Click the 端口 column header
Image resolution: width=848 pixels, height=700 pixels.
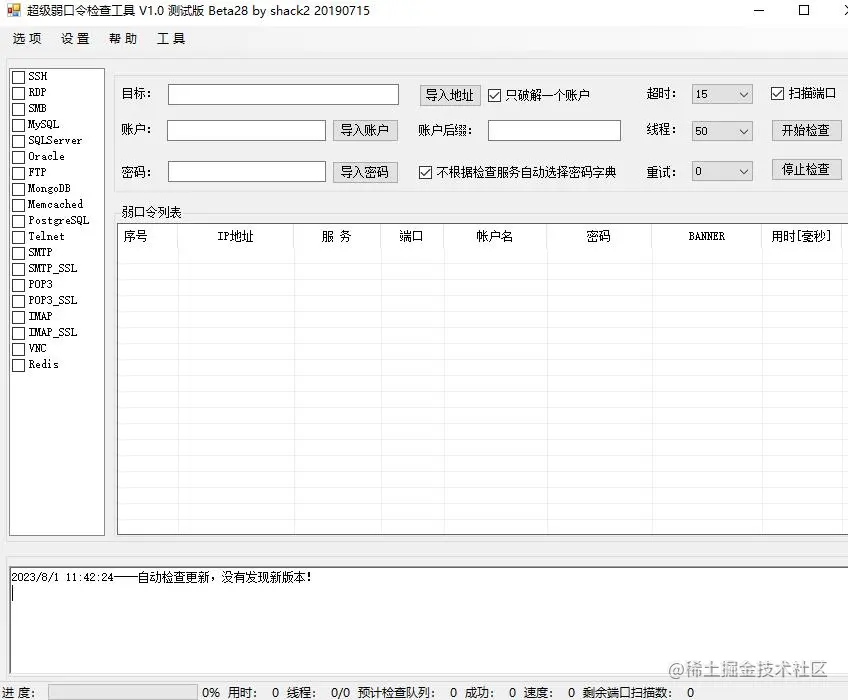[412, 236]
